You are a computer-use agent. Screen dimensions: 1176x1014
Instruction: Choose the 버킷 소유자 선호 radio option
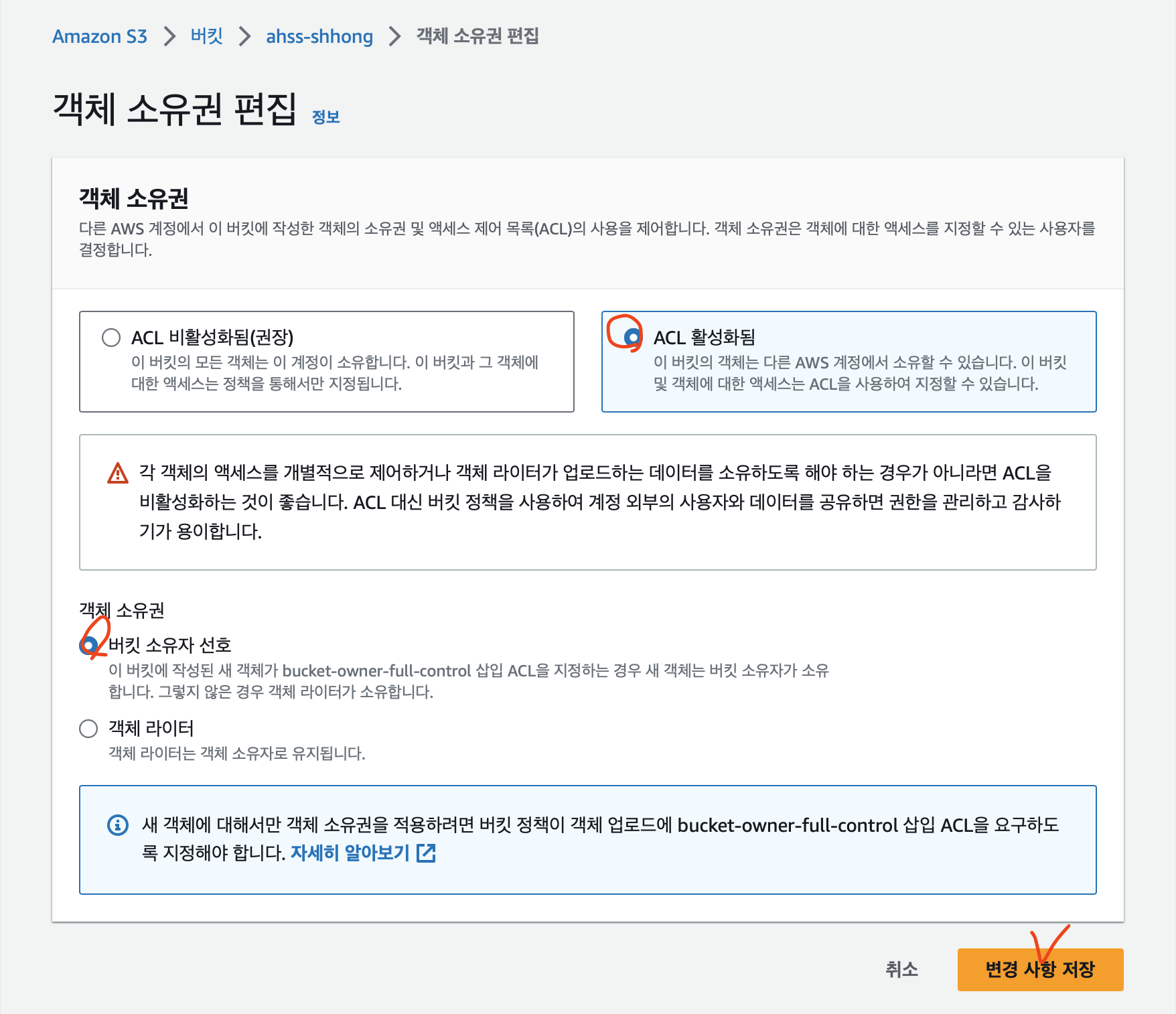click(88, 646)
